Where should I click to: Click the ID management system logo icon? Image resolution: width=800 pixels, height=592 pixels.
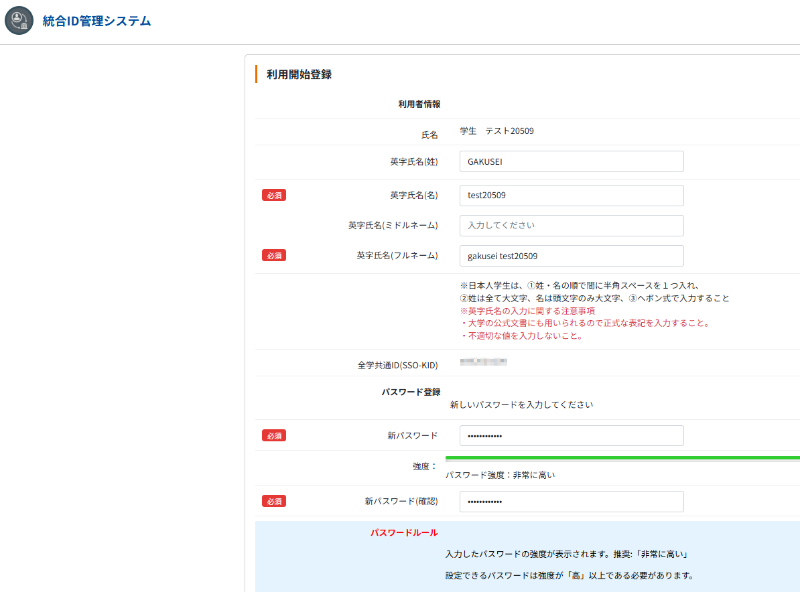(19, 21)
